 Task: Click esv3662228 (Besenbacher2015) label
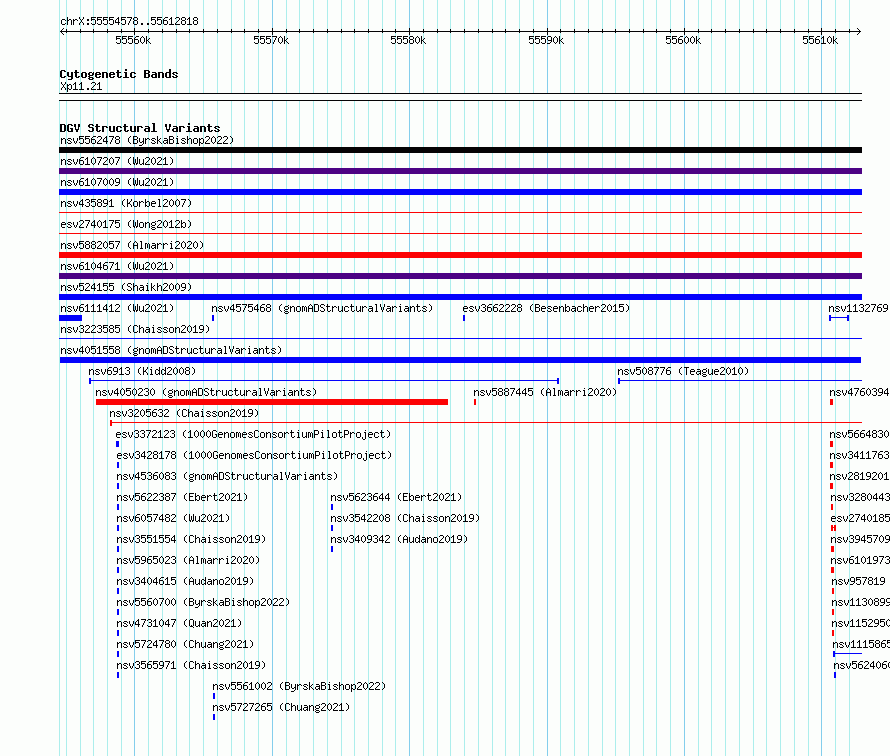tap(546, 308)
